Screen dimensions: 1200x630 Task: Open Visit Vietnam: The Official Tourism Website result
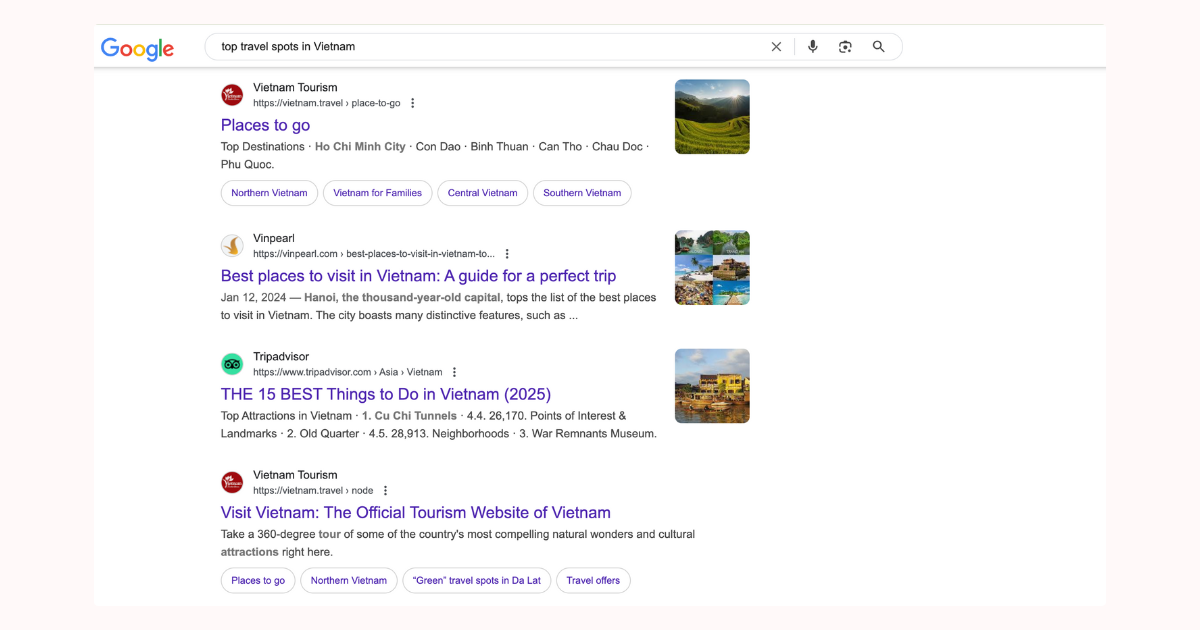coord(416,513)
